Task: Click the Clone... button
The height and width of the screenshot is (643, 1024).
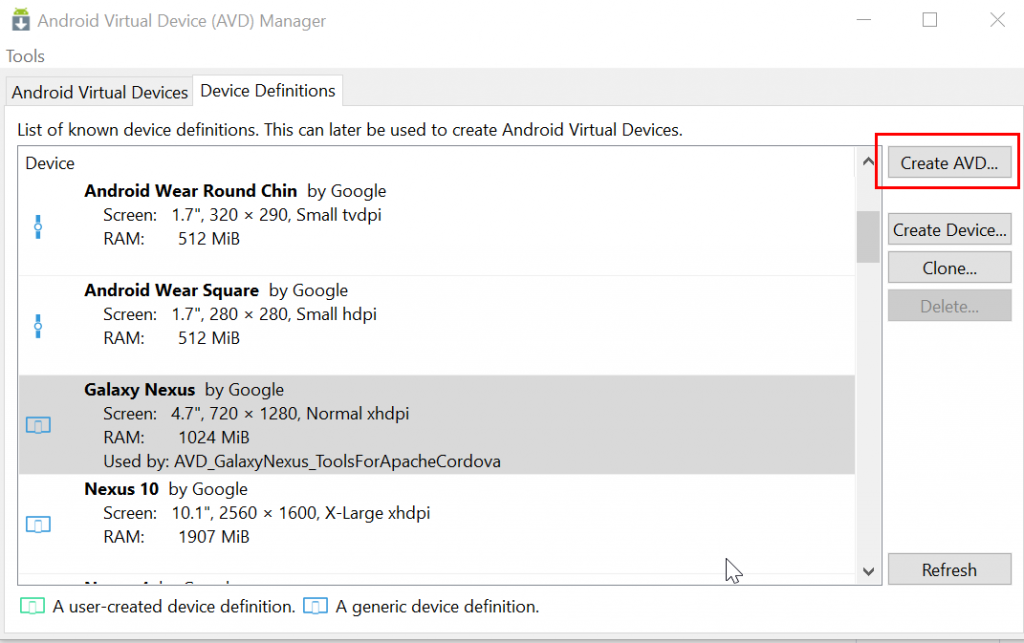Action: [x=949, y=268]
